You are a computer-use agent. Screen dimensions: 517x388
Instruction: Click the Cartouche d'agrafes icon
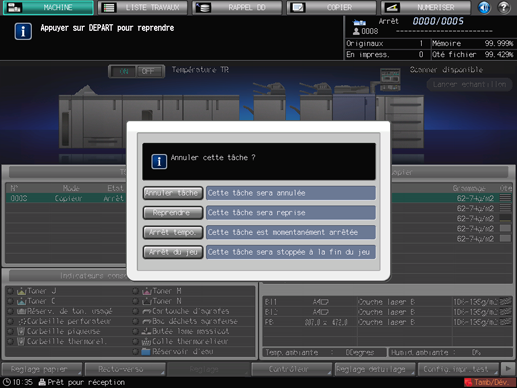click(147, 311)
